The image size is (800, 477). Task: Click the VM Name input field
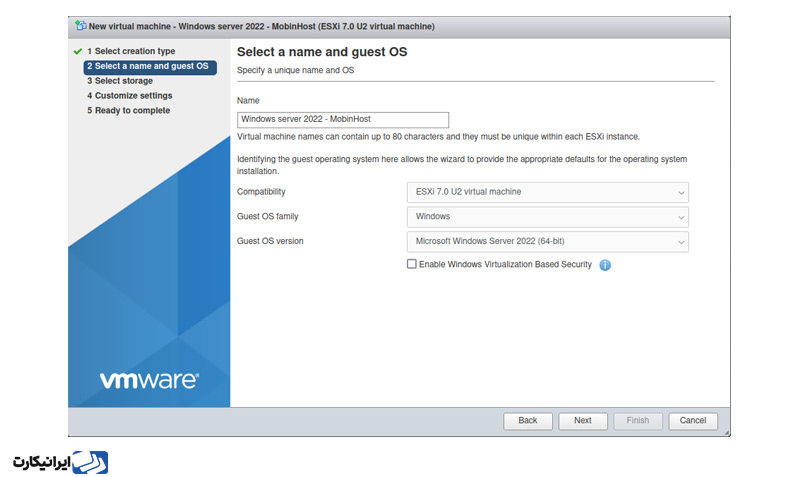tap(343, 120)
